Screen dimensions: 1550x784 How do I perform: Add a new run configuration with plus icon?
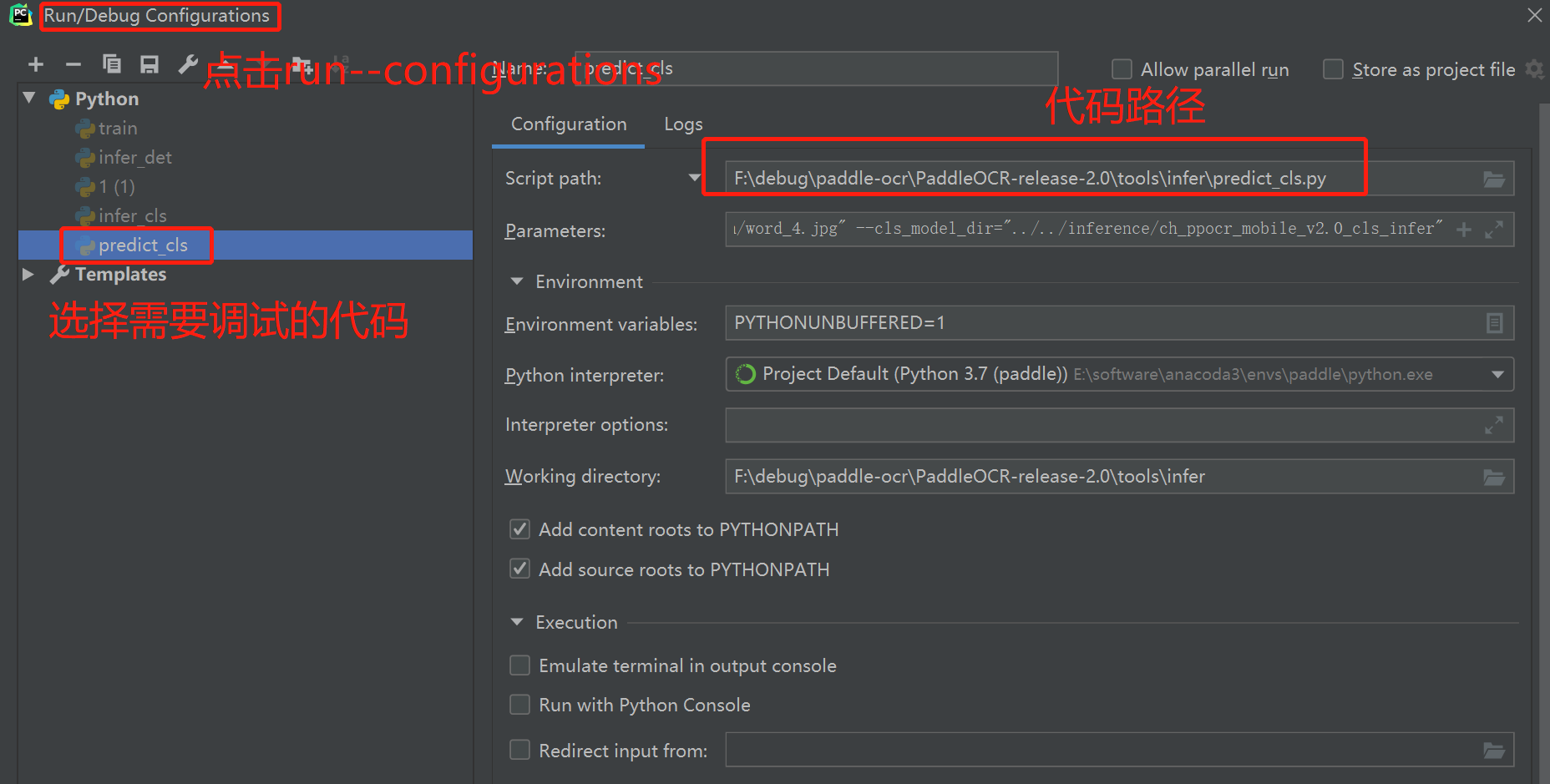click(36, 64)
